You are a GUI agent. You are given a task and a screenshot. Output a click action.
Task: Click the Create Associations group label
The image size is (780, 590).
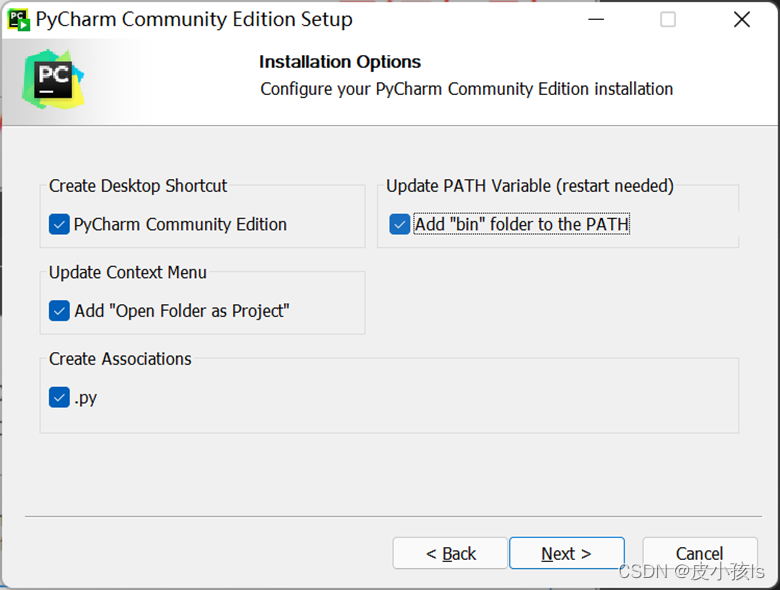pyautogui.click(x=120, y=359)
